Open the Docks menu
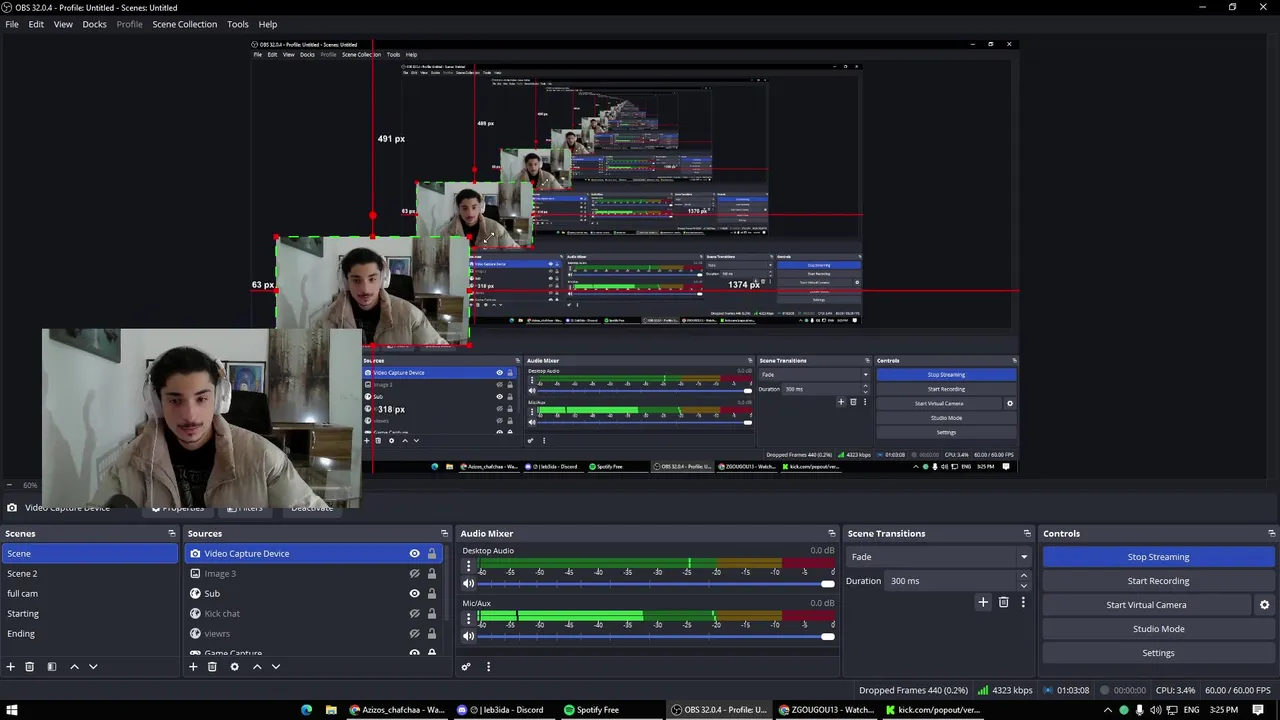Image resolution: width=1280 pixels, height=720 pixels. click(94, 24)
